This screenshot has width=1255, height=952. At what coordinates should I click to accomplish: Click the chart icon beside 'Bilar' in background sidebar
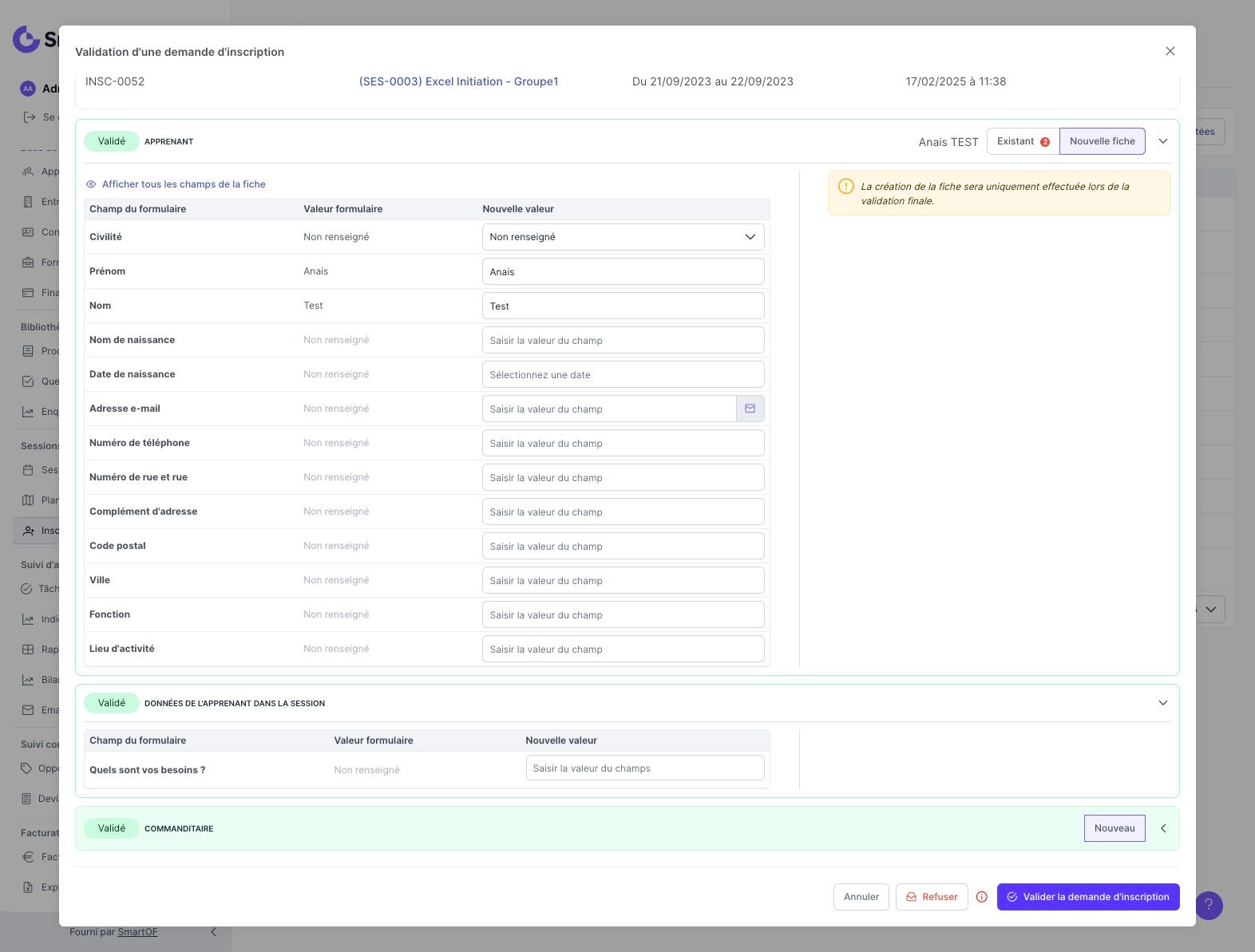click(x=28, y=680)
